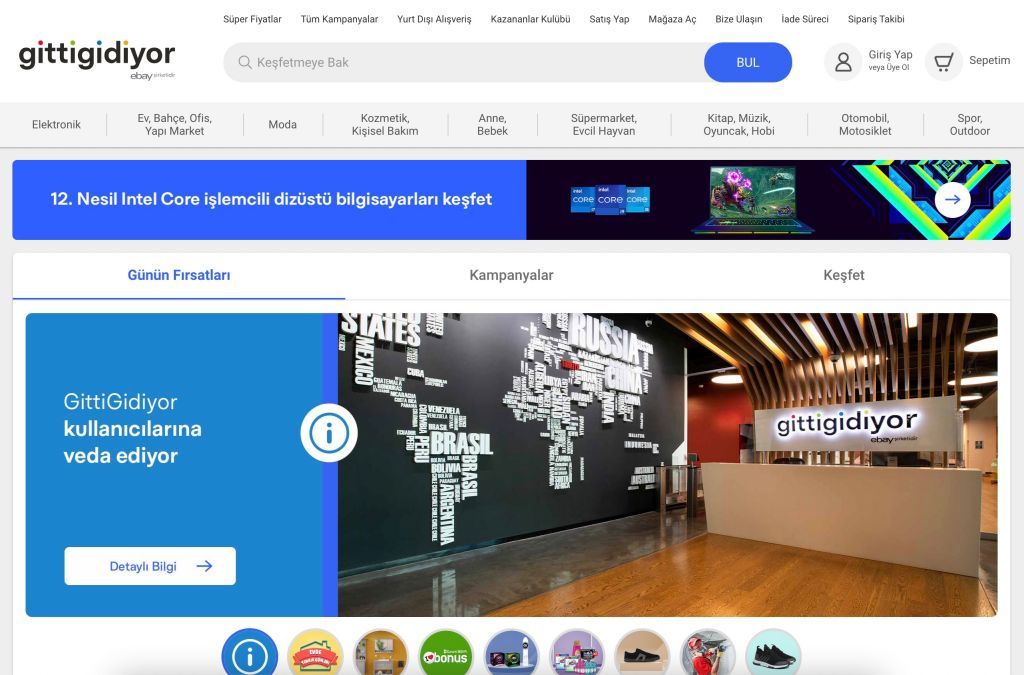Open Mağaza Aç link

672,19
